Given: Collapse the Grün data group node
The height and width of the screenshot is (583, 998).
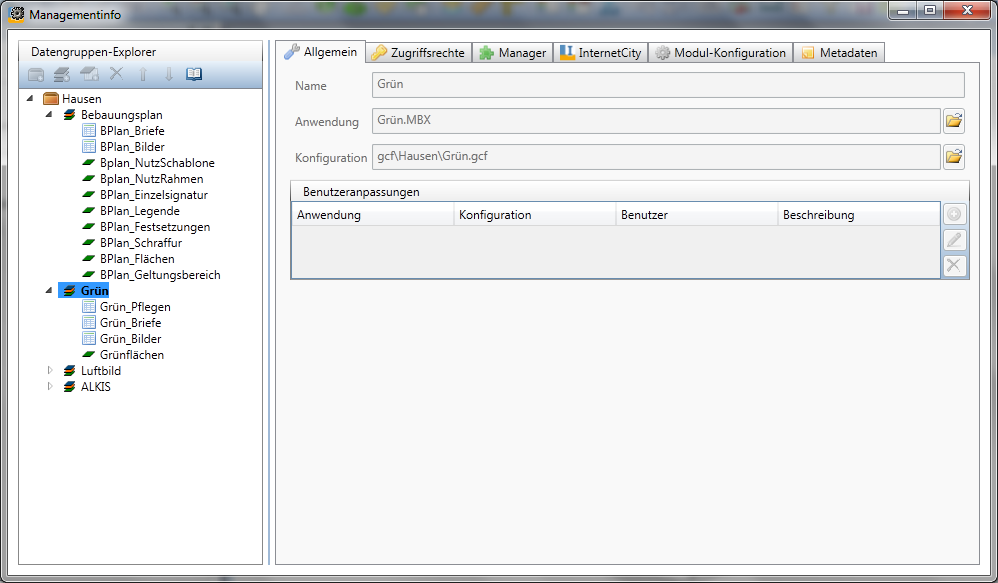Looking at the screenshot, I should click(49, 290).
